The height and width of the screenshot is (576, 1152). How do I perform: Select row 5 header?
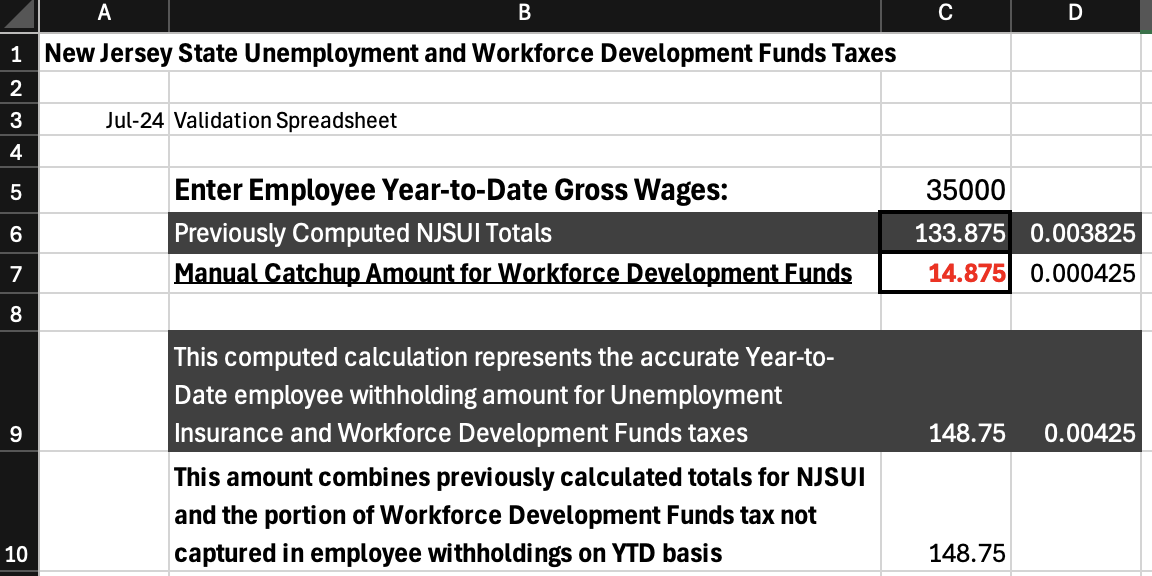pos(20,190)
